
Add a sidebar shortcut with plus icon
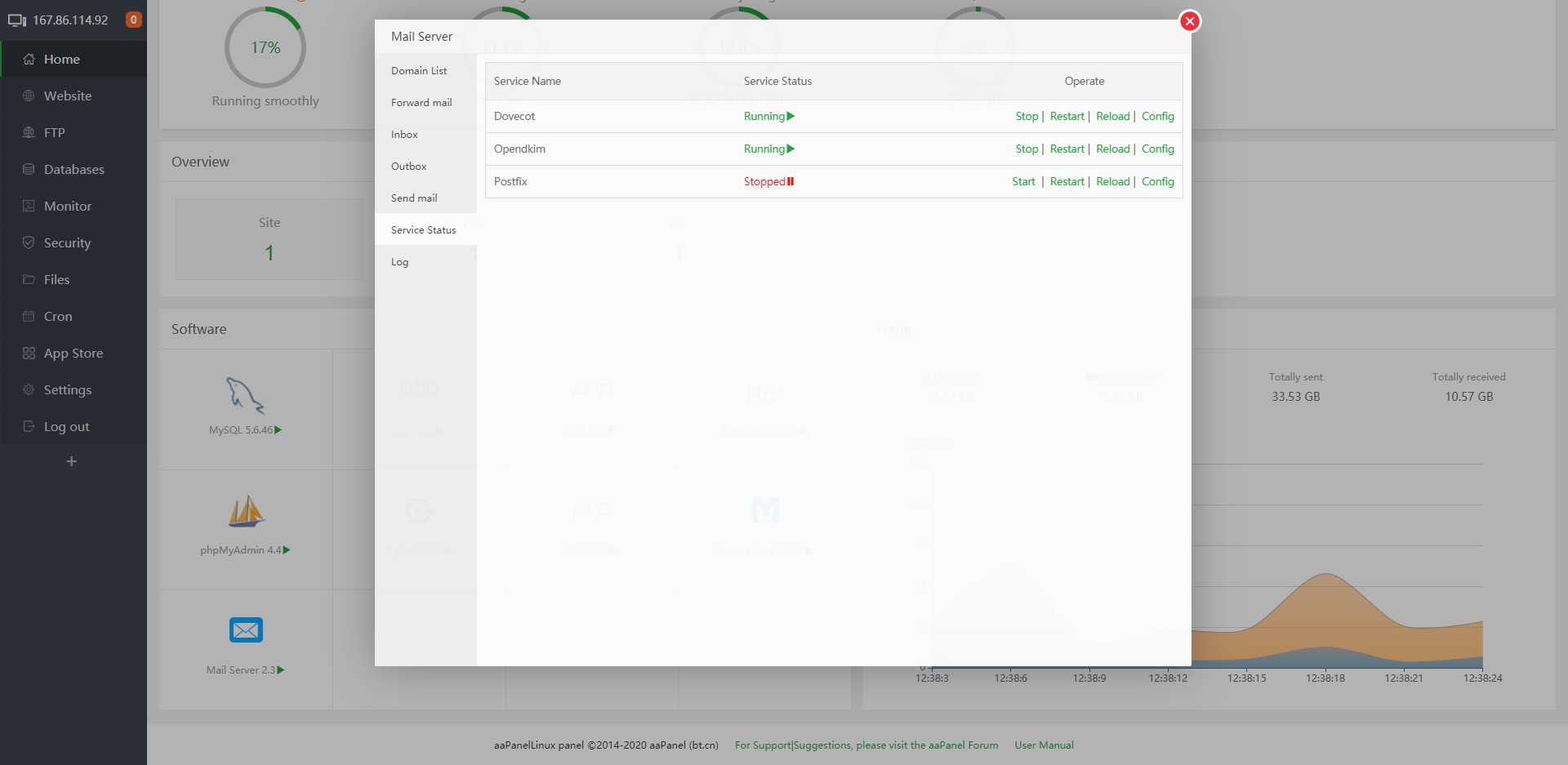click(x=72, y=462)
